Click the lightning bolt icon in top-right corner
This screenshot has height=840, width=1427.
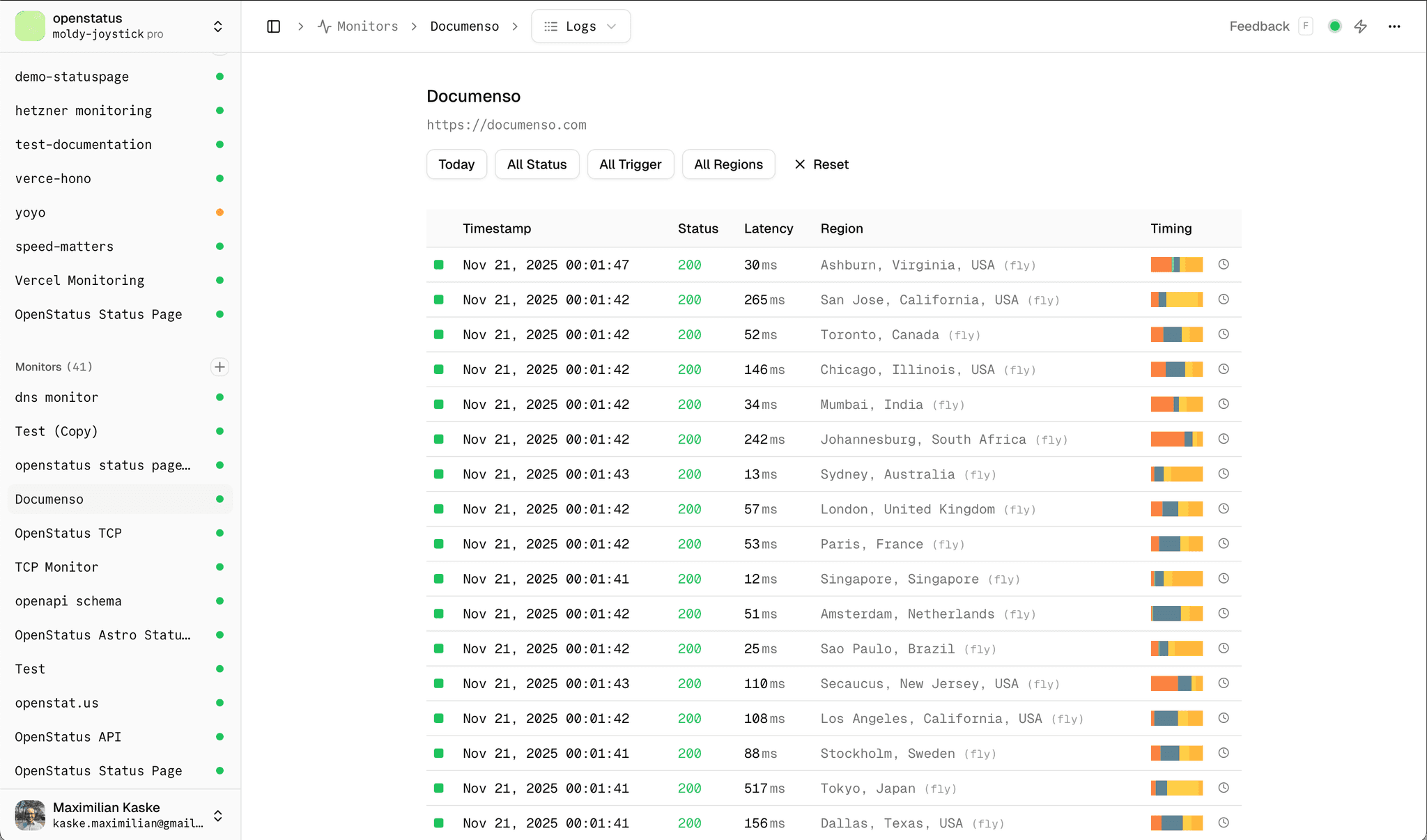point(1362,26)
